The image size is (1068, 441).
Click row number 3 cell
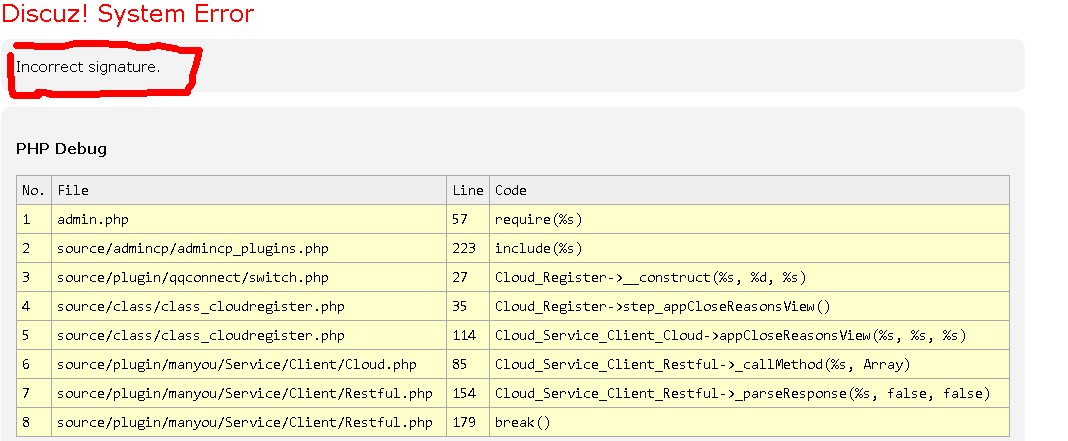point(34,277)
